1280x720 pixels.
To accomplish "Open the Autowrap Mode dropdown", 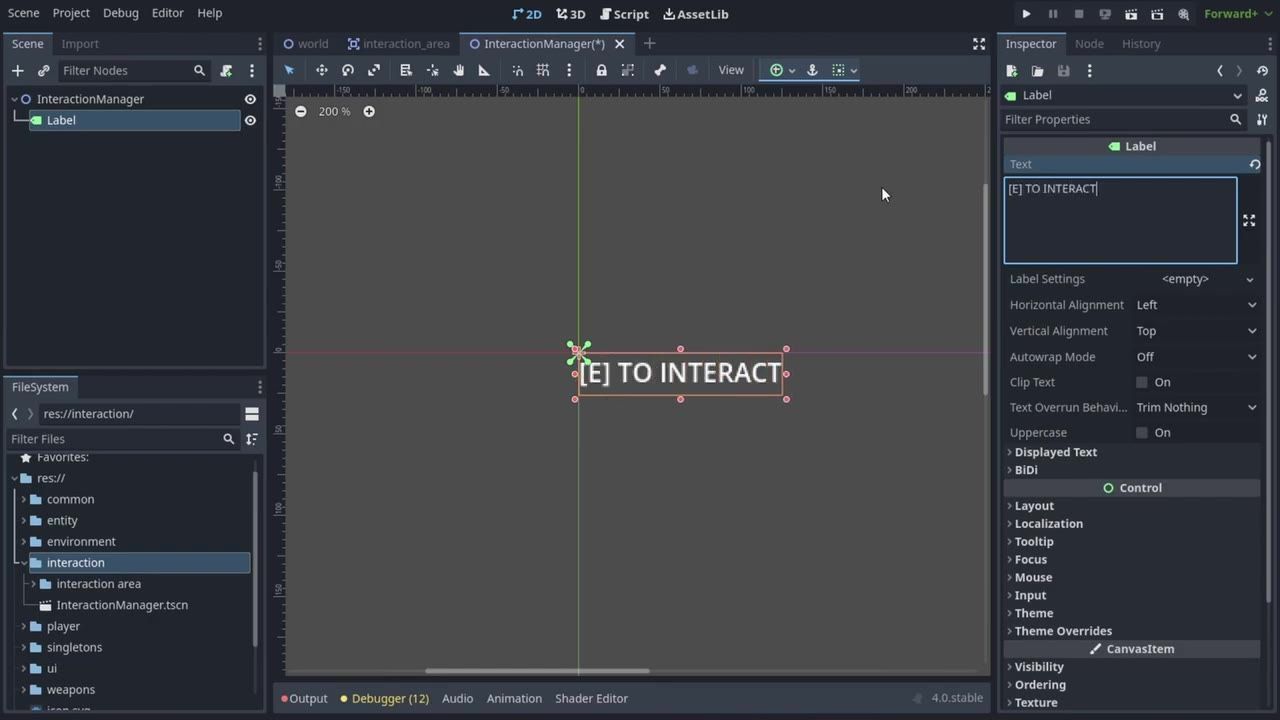I will click(1196, 357).
